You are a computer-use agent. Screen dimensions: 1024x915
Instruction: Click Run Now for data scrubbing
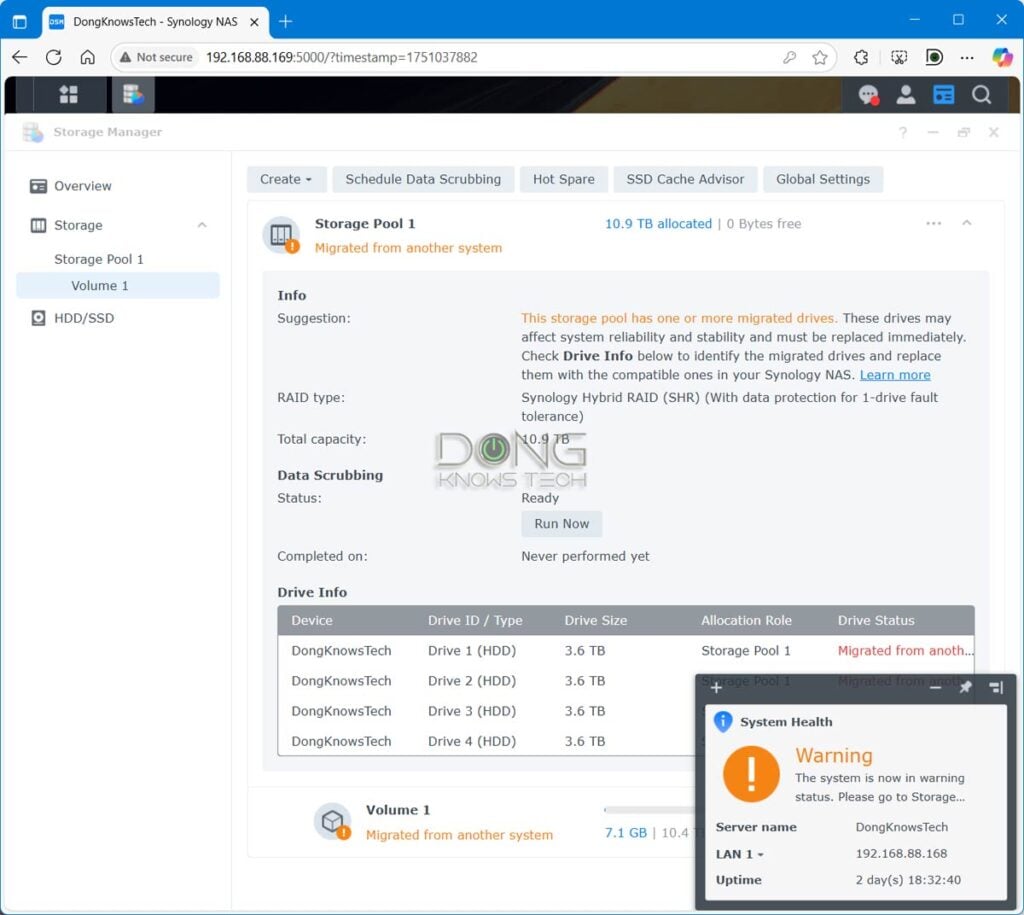click(x=562, y=524)
